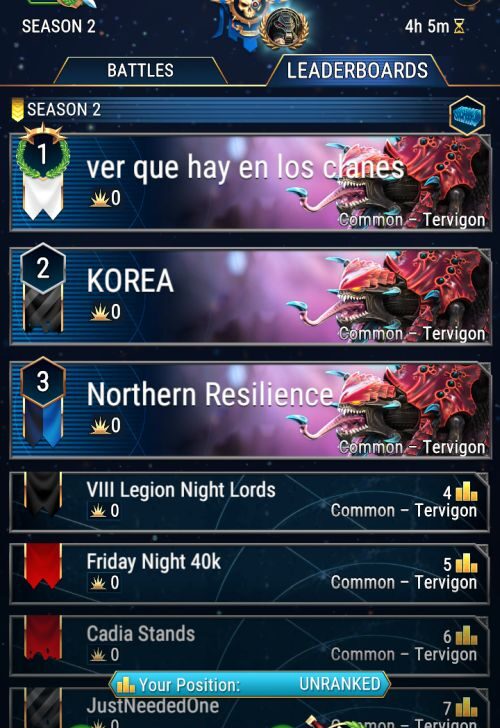
Task: Tap the rank 2 hexagon badge
Action: coord(43,268)
